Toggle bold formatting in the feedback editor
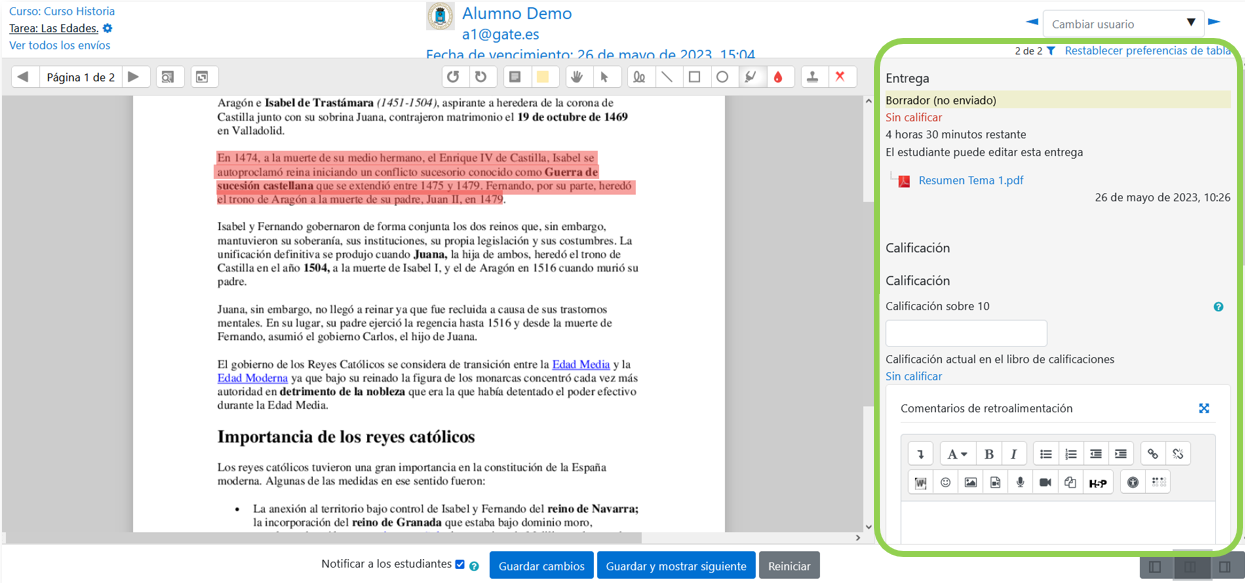The width and height of the screenshot is (1245, 583). click(989, 454)
